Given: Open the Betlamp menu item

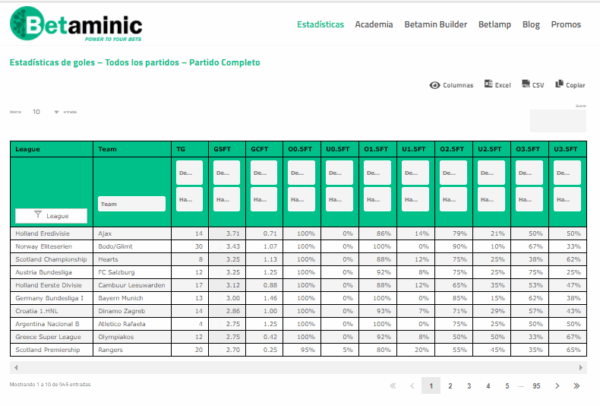Looking at the screenshot, I should 494,24.
